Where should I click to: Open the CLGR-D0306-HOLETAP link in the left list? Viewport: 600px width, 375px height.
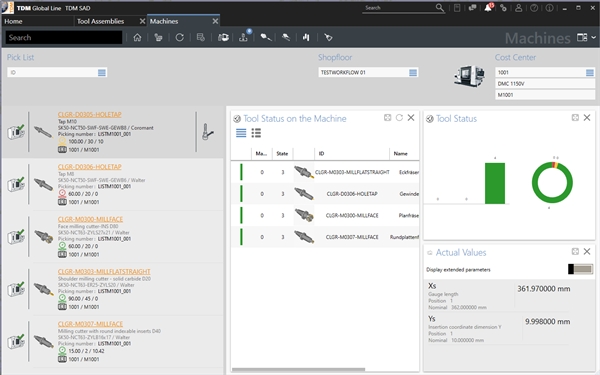90,167
